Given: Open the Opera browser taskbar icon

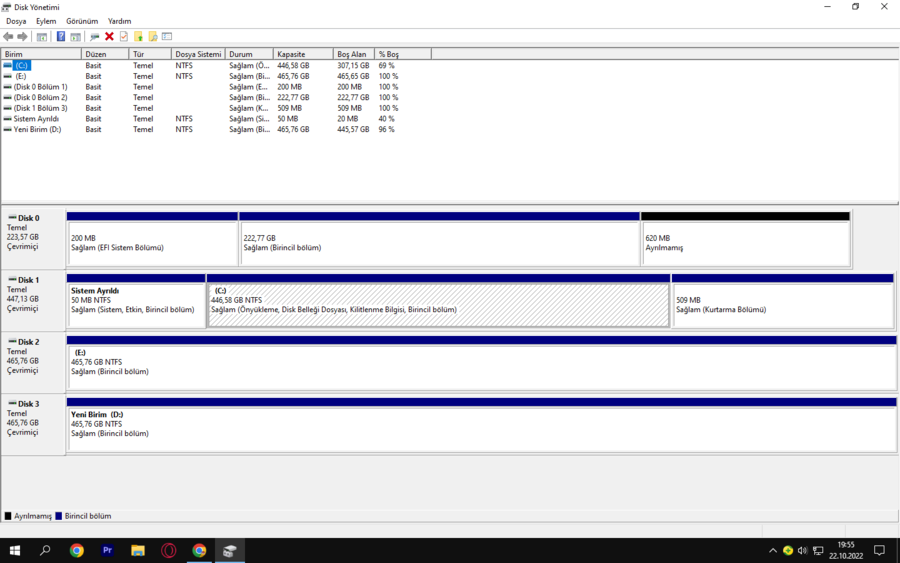Looking at the screenshot, I should click(x=169, y=551).
